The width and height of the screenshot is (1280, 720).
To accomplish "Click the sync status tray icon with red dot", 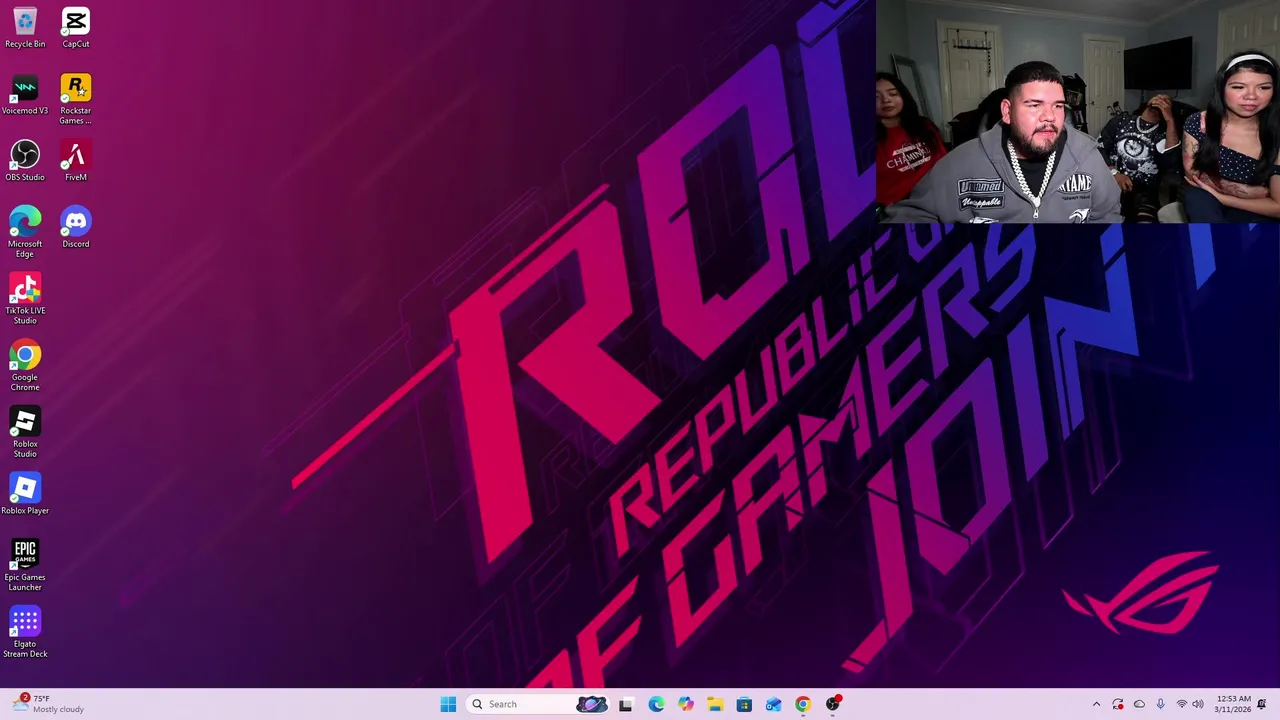I will pos(1118,704).
